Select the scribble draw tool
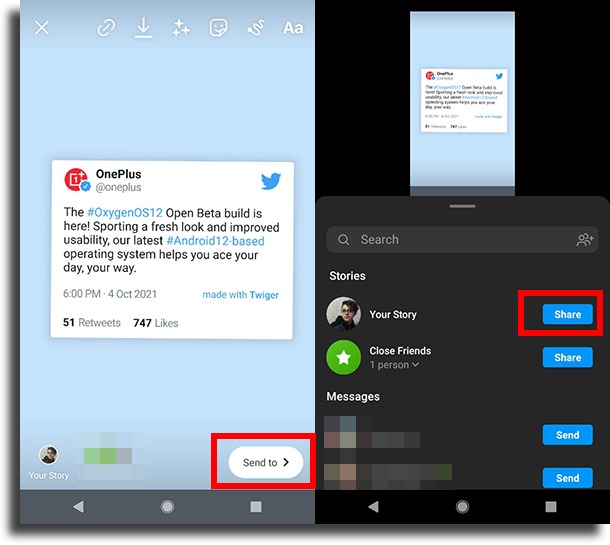610x545 pixels. (256, 28)
